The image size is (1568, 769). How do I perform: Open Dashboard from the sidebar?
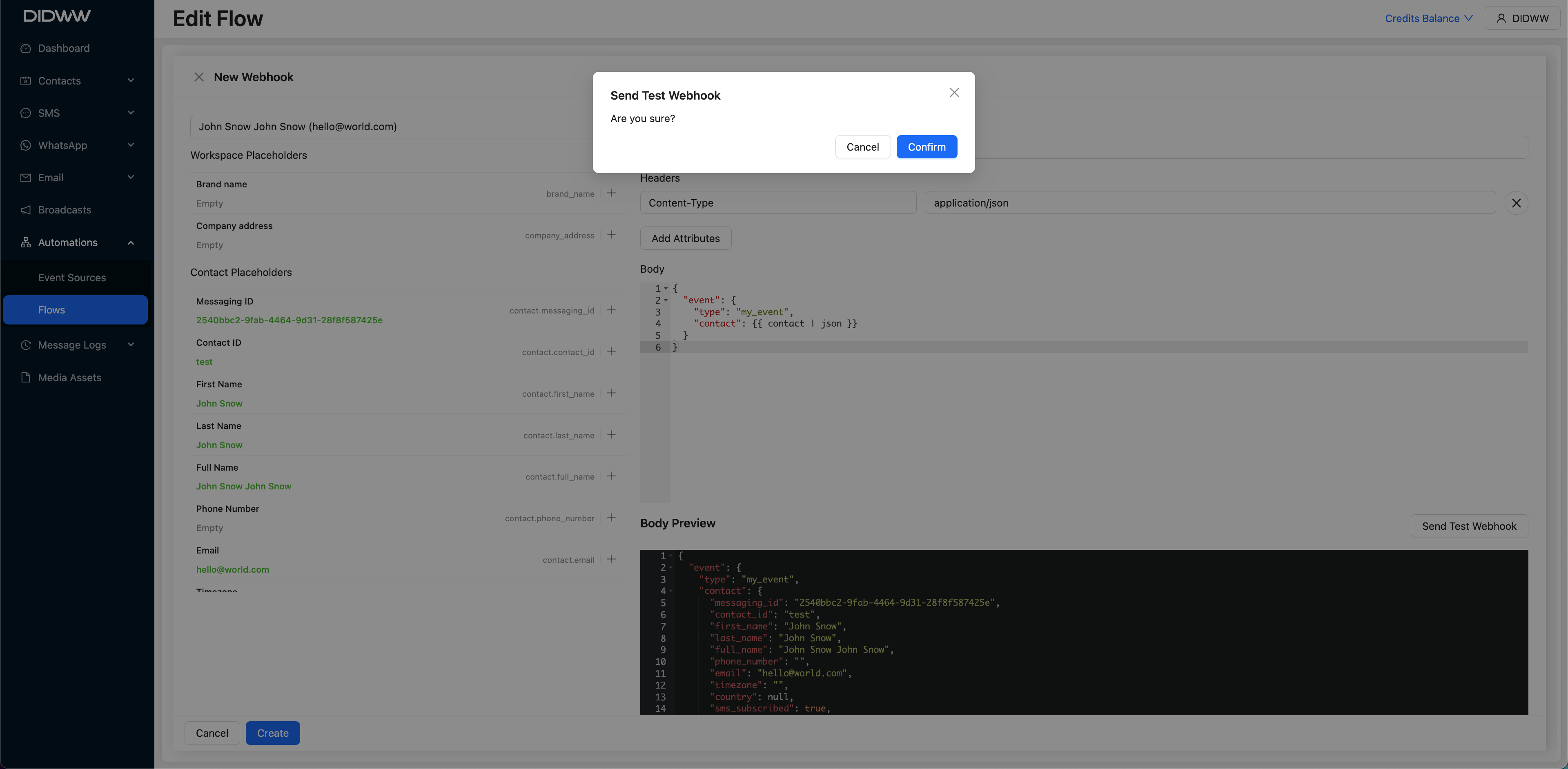[63, 48]
